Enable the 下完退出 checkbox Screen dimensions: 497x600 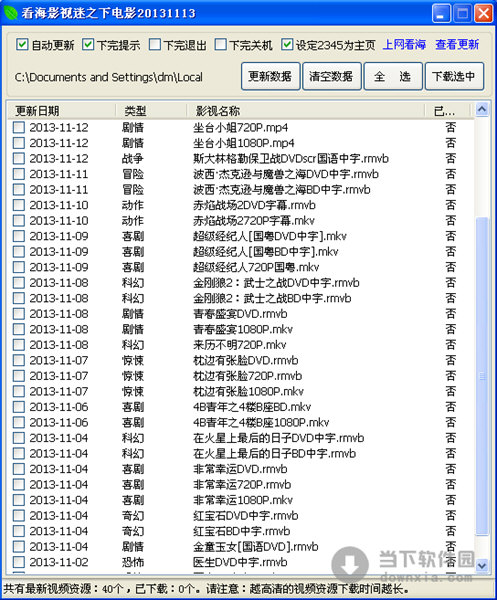(x=154, y=44)
